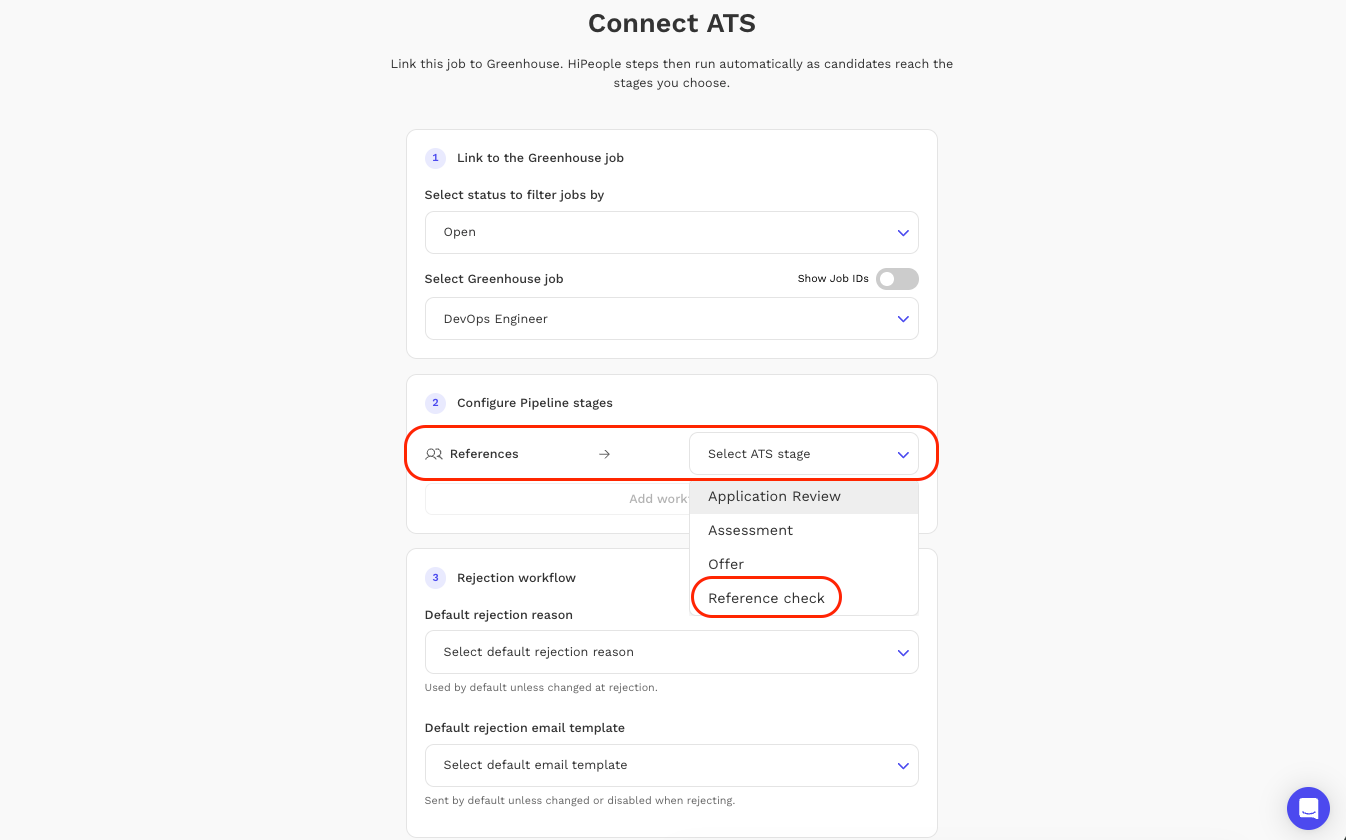This screenshot has height=840, width=1346.
Task: Expand default rejection reason dropdown
Action: point(671,652)
